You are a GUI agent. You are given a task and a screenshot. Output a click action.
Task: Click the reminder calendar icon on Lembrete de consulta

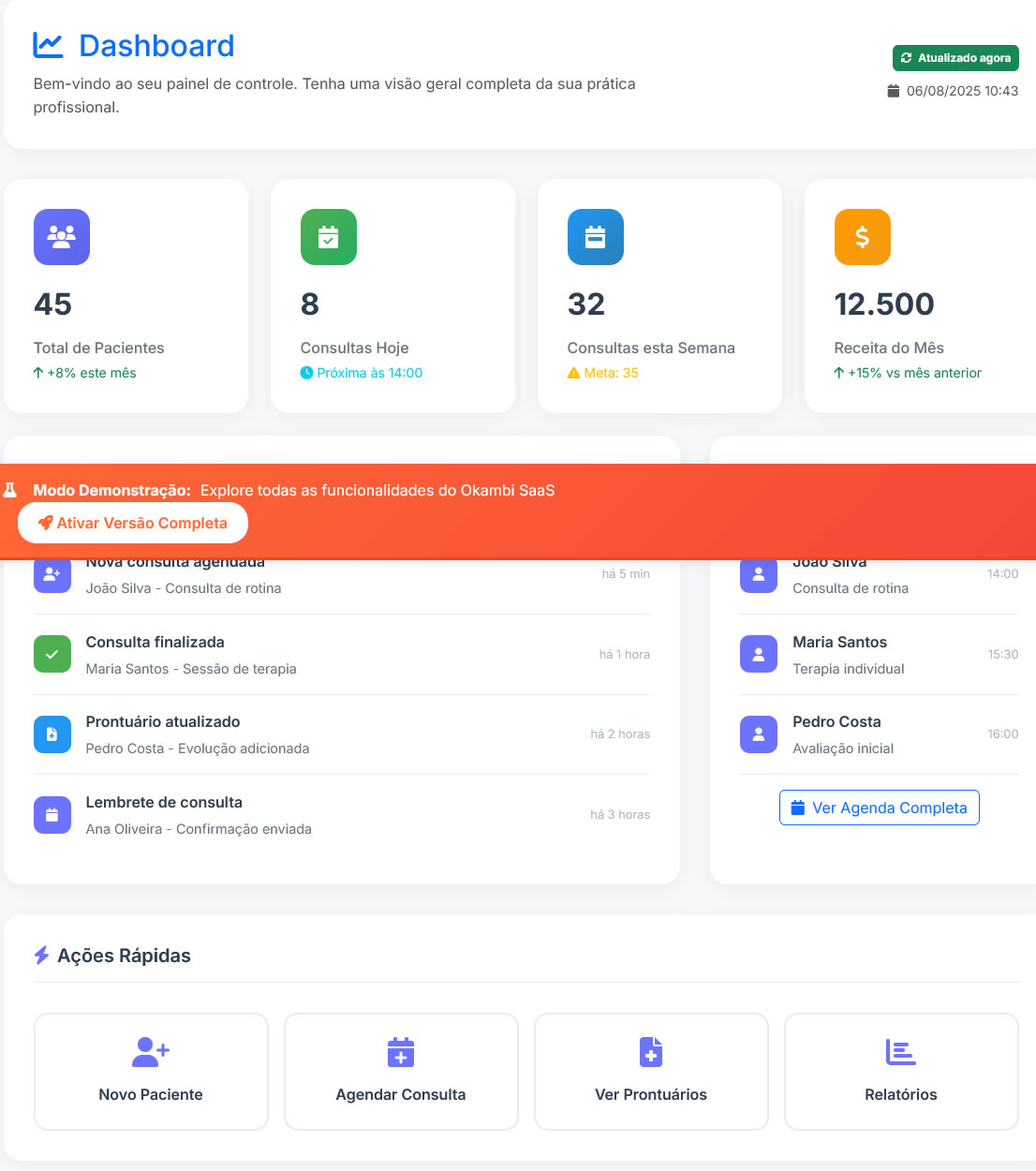[x=52, y=815]
